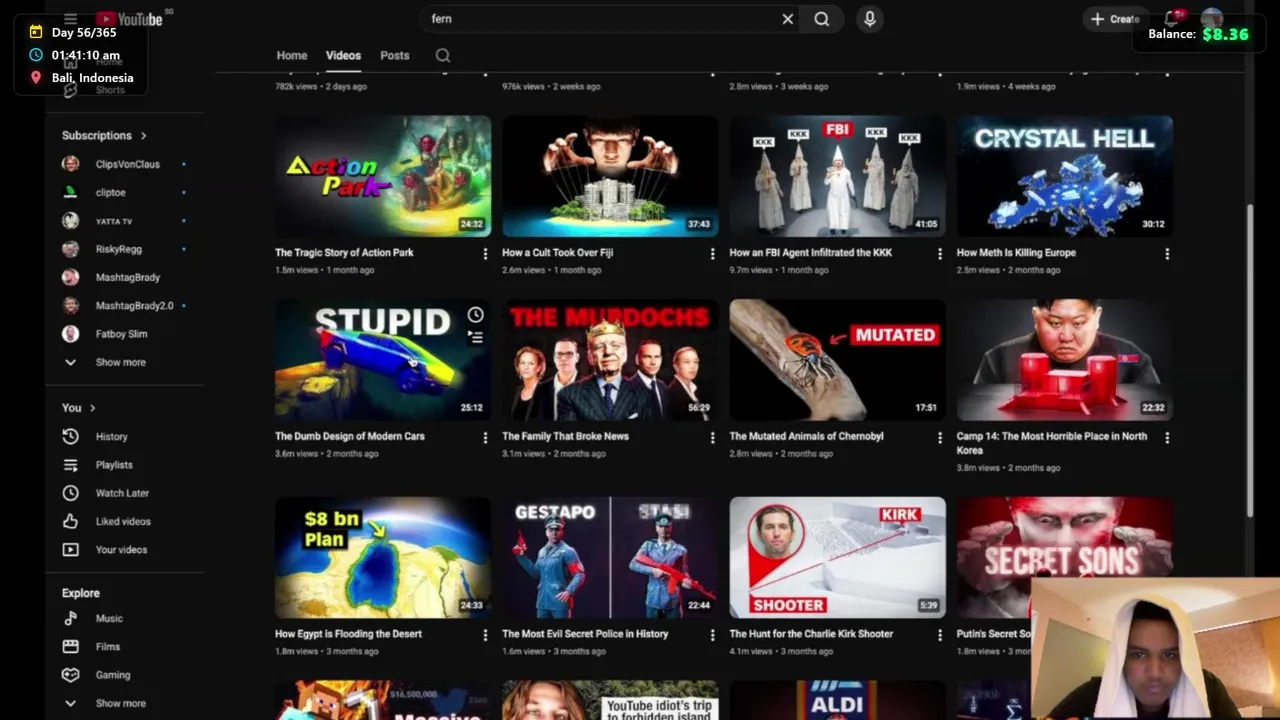Open options for Mutated Animals of Chernobyl
The width and height of the screenshot is (1280, 720).
coord(939,438)
